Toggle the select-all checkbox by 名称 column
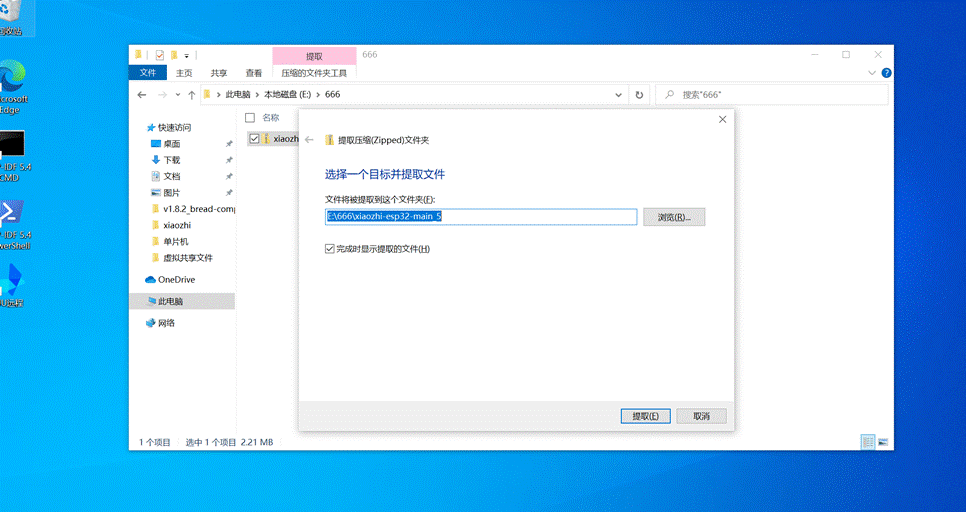The height and width of the screenshot is (512, 966). tap(250, 117)
